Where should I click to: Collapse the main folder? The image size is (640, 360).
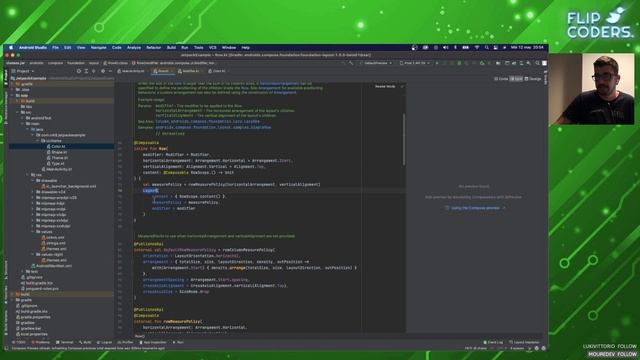coord(23,124)
